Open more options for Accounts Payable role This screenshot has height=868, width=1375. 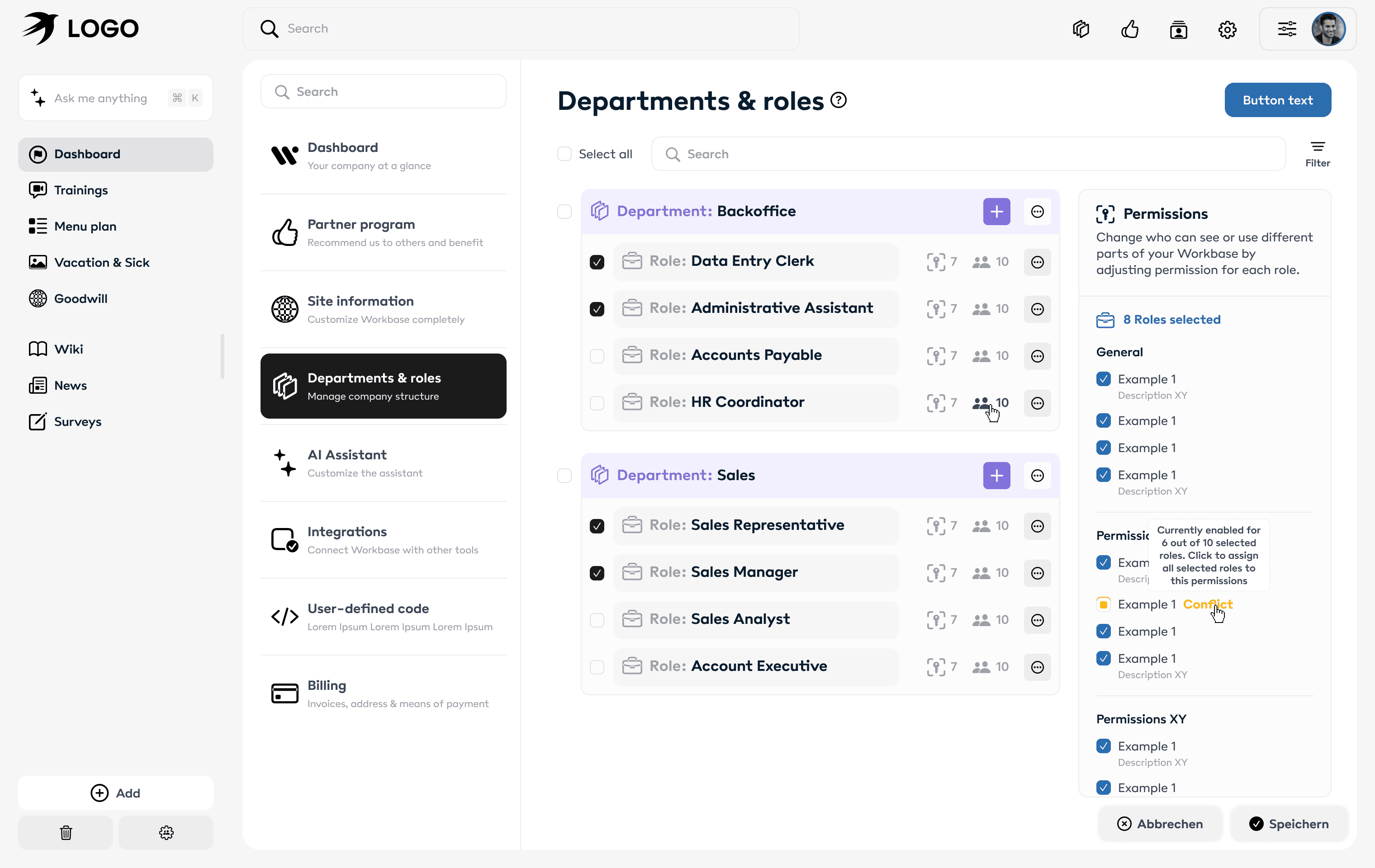(1037, 356)
